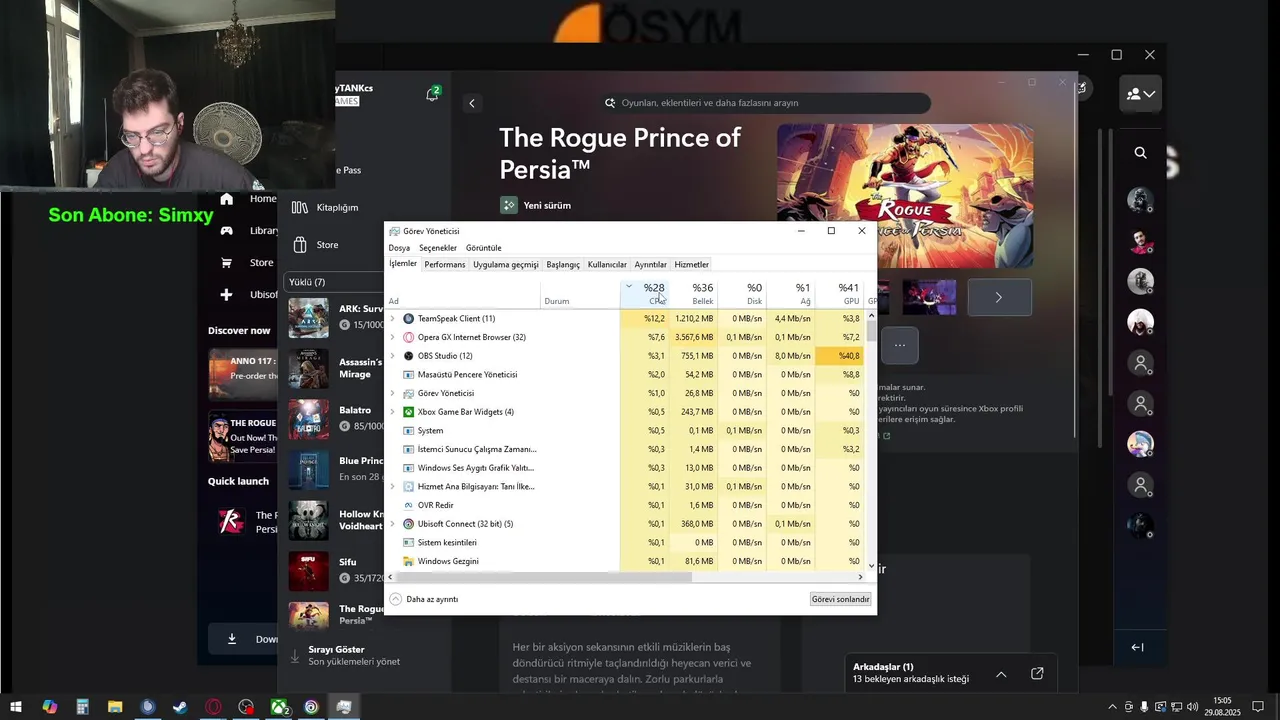The height and width of the screenshot is (720, 1280).
Task: Click the OVR Redir process icon
Action: click(408, 505)
